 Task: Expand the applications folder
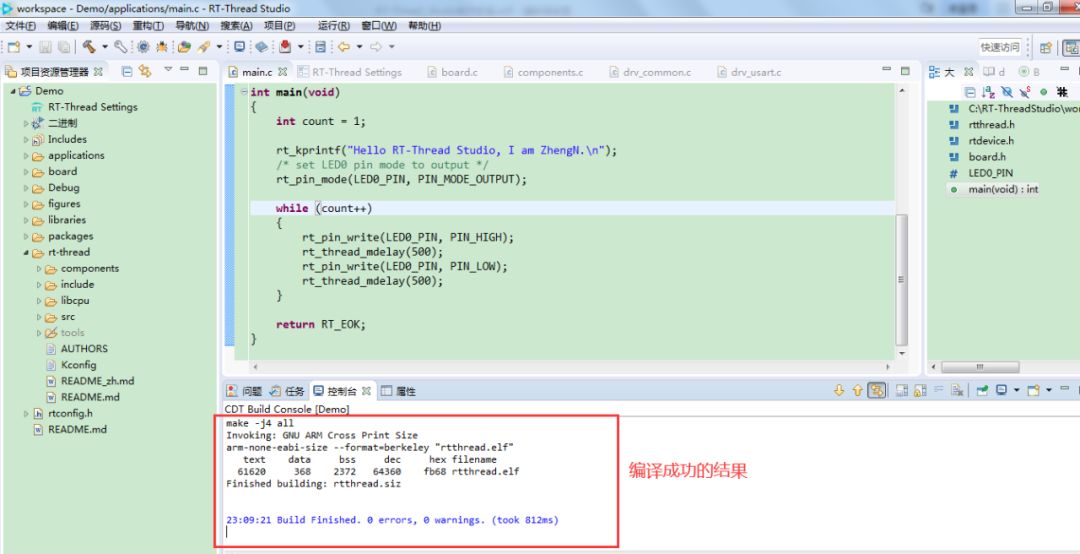[x=26, y=156]
